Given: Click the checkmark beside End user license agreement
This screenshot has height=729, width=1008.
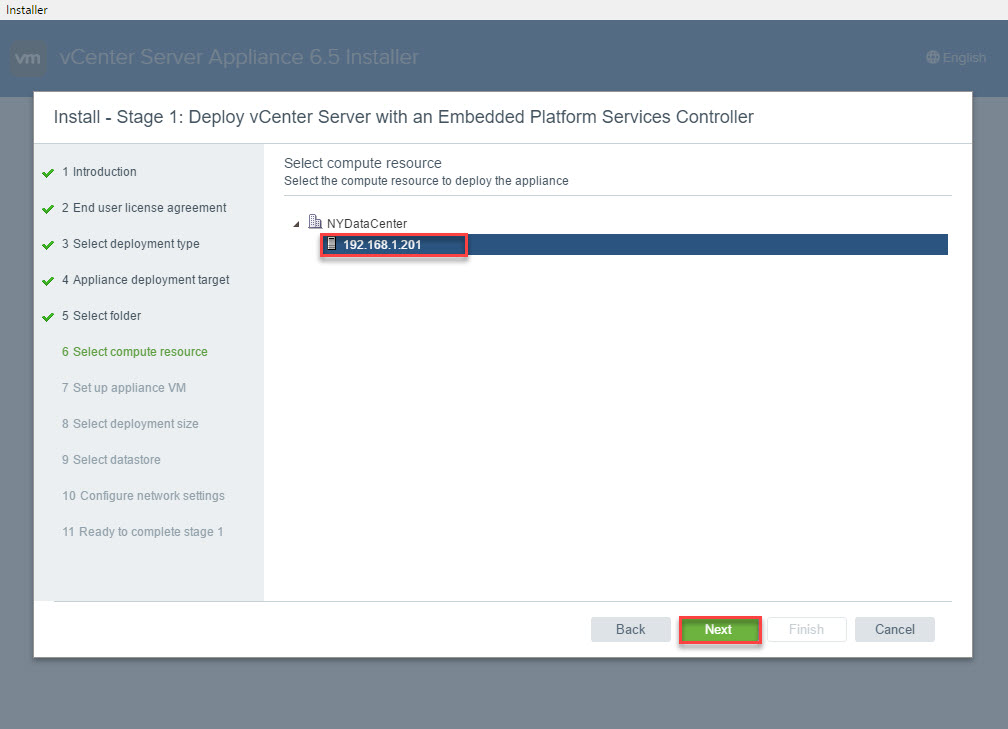Looking at the screenshot, I should click(48, 209).
